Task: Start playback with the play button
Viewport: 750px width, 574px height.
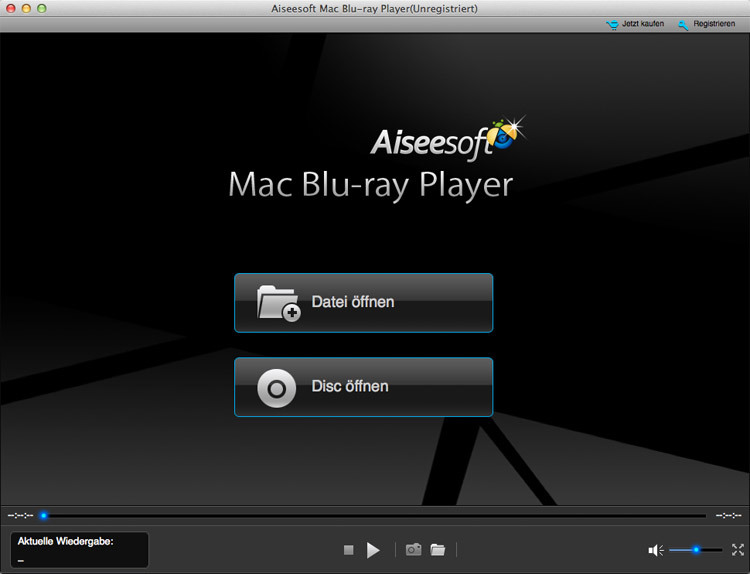Action: click(373, 550)
